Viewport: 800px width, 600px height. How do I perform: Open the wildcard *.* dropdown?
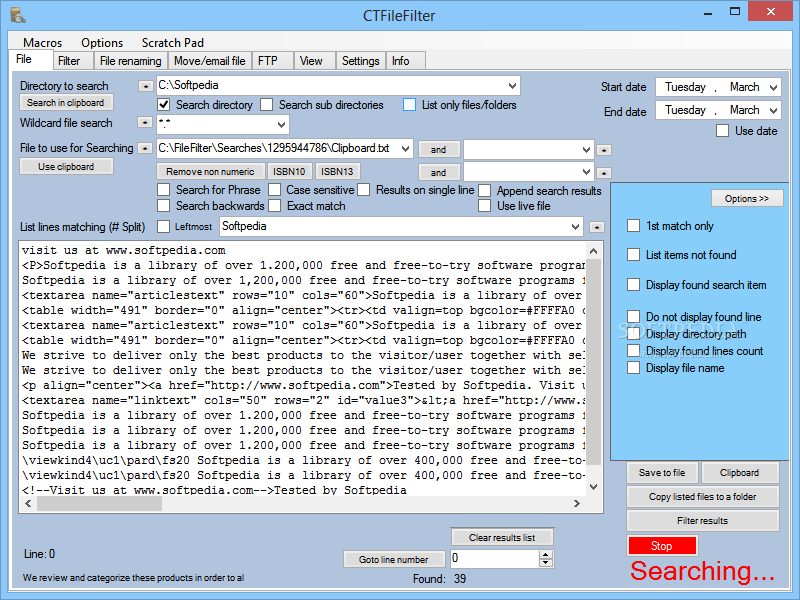(x=281, y=124)
